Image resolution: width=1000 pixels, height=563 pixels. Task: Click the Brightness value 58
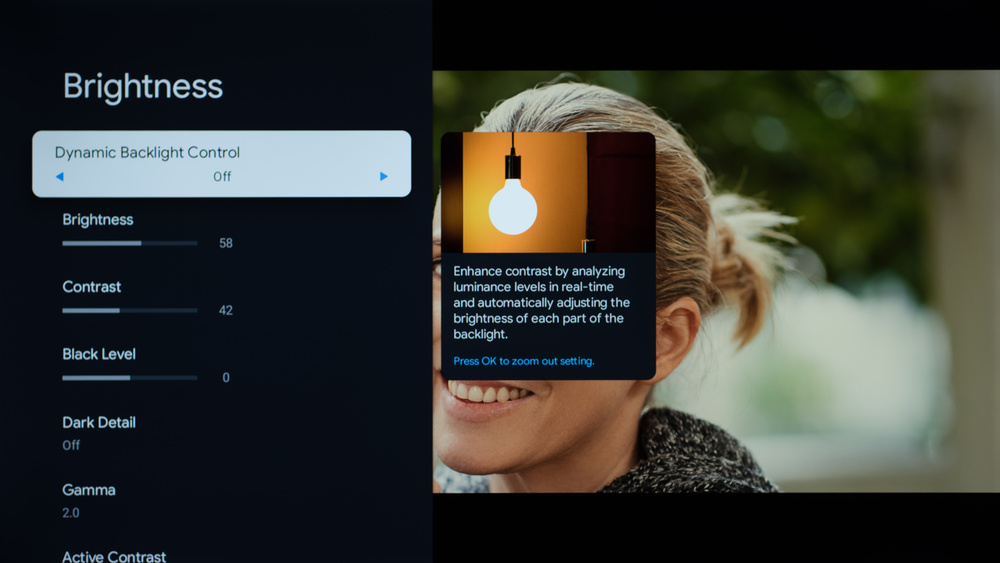point(226,243)
